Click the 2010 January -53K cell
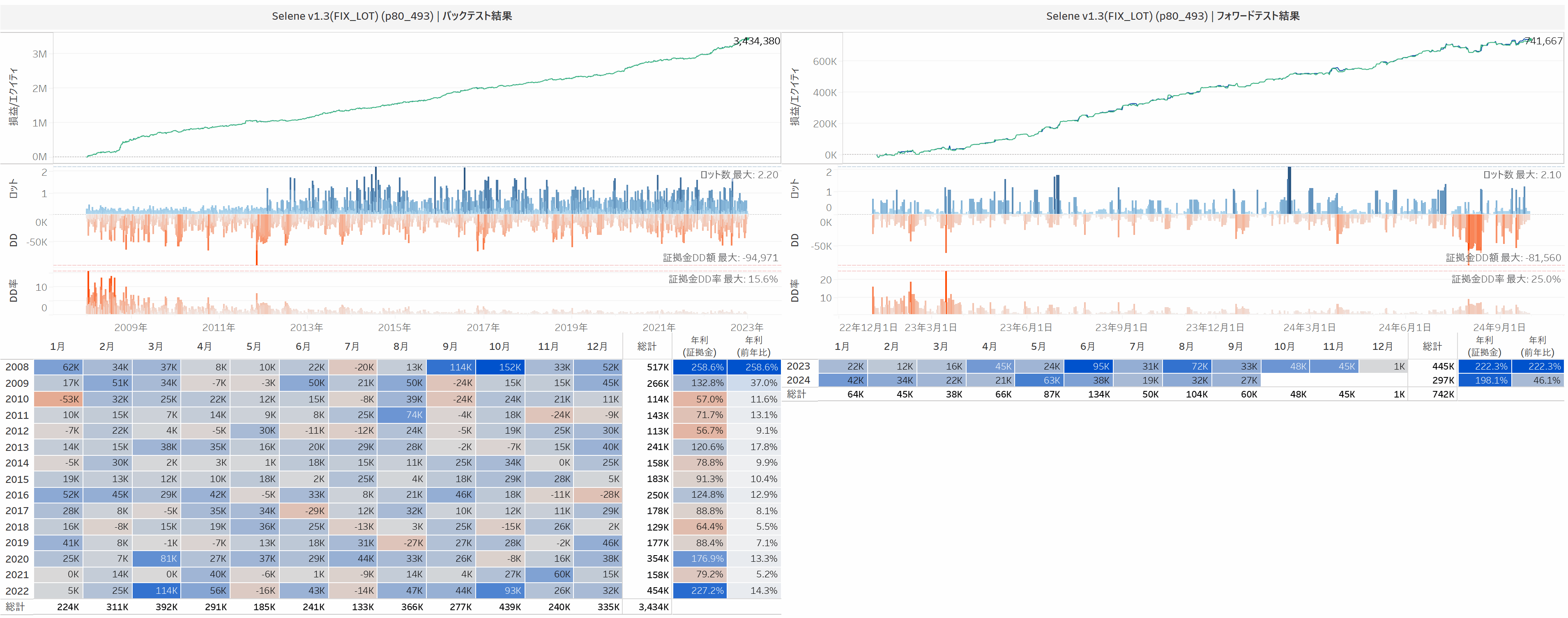Screen dimensions: 1568x618 pos(58,399)
